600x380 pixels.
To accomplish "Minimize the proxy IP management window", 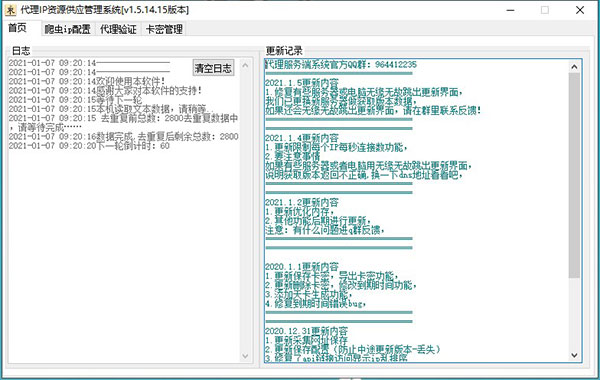I will (510, 10).
